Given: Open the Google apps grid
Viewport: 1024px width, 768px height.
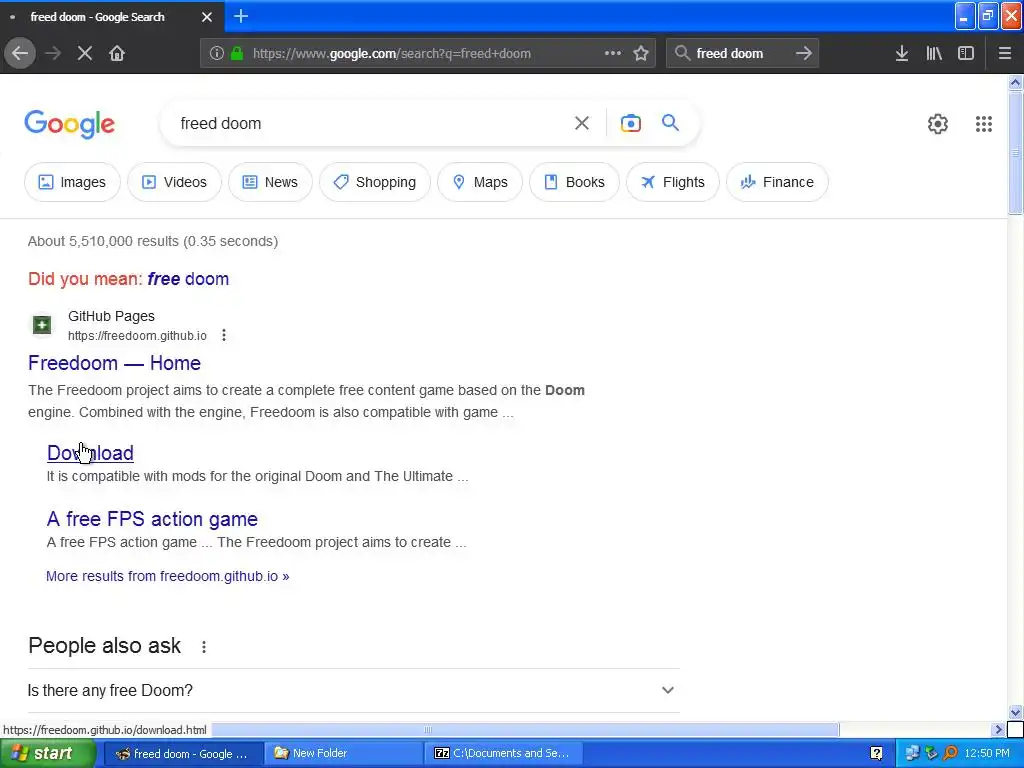Looking at the screenshot, I should [984, 123].
